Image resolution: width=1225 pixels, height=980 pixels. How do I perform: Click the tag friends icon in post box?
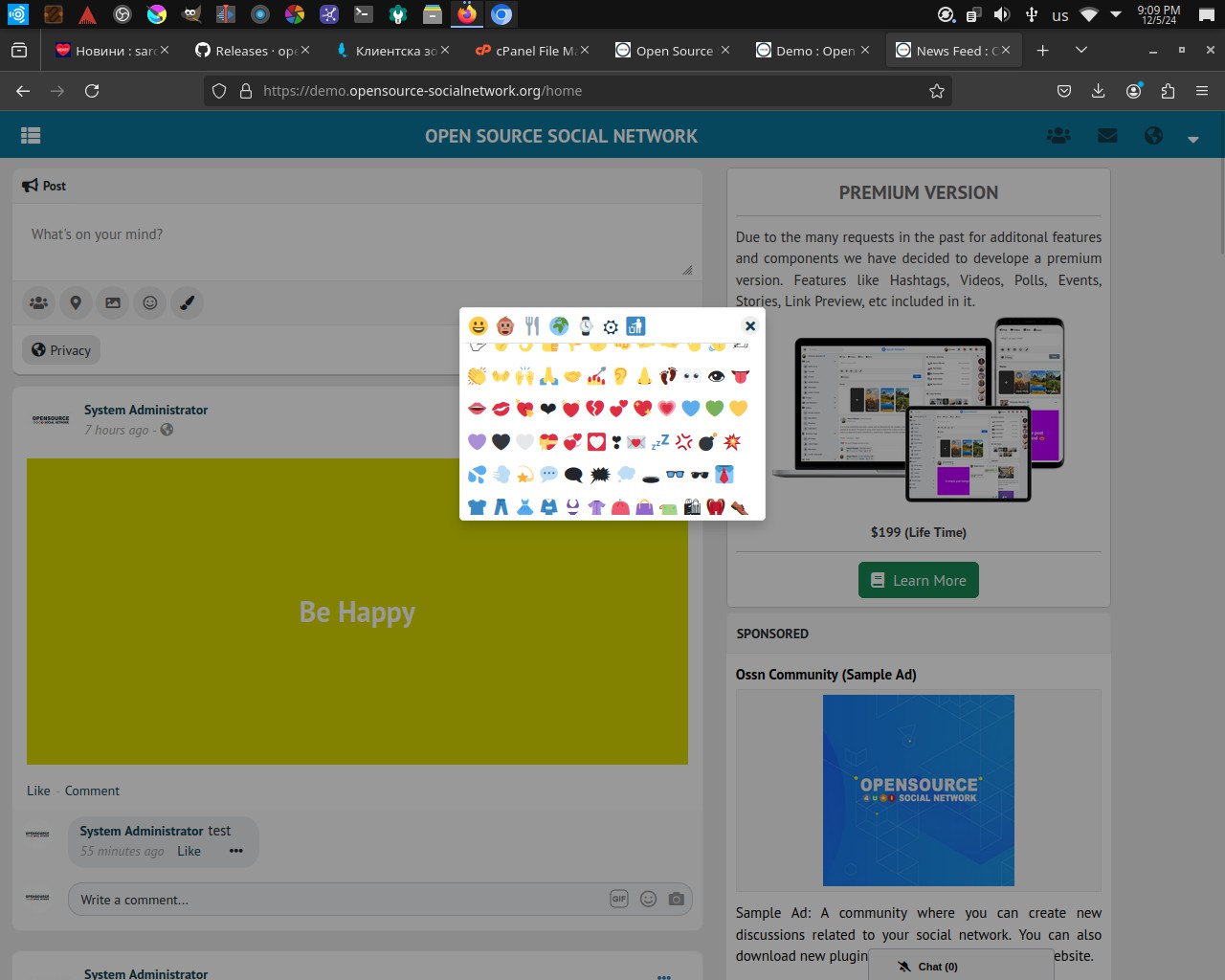click(38, 302)
